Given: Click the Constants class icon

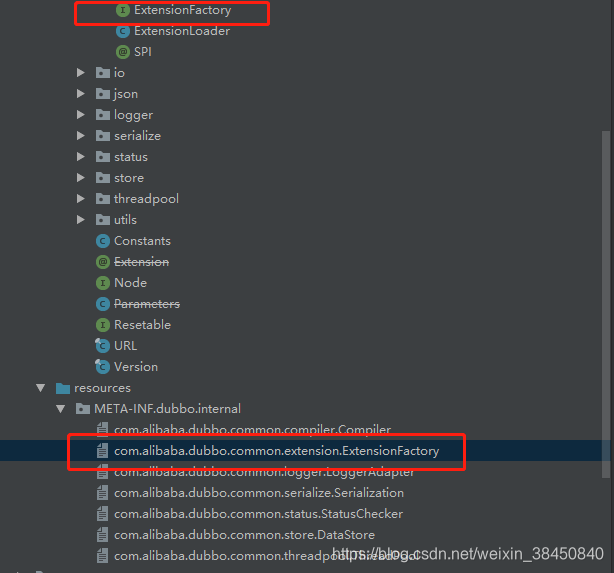Looking at the screenshot, I should [x=103, y=241].
